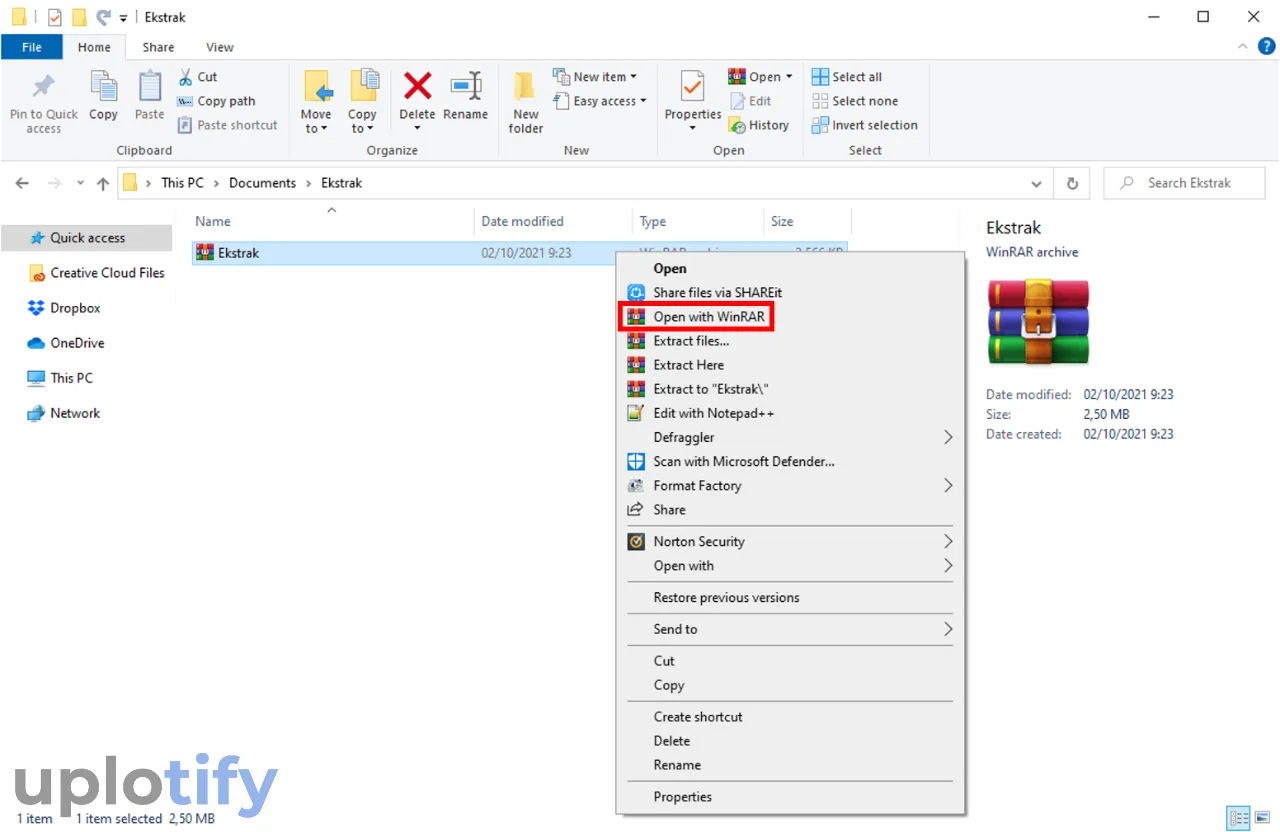Viewport: 1280px width, 832px height.
Task: Switch to details view icon
Action: [x=1238, y=817]
